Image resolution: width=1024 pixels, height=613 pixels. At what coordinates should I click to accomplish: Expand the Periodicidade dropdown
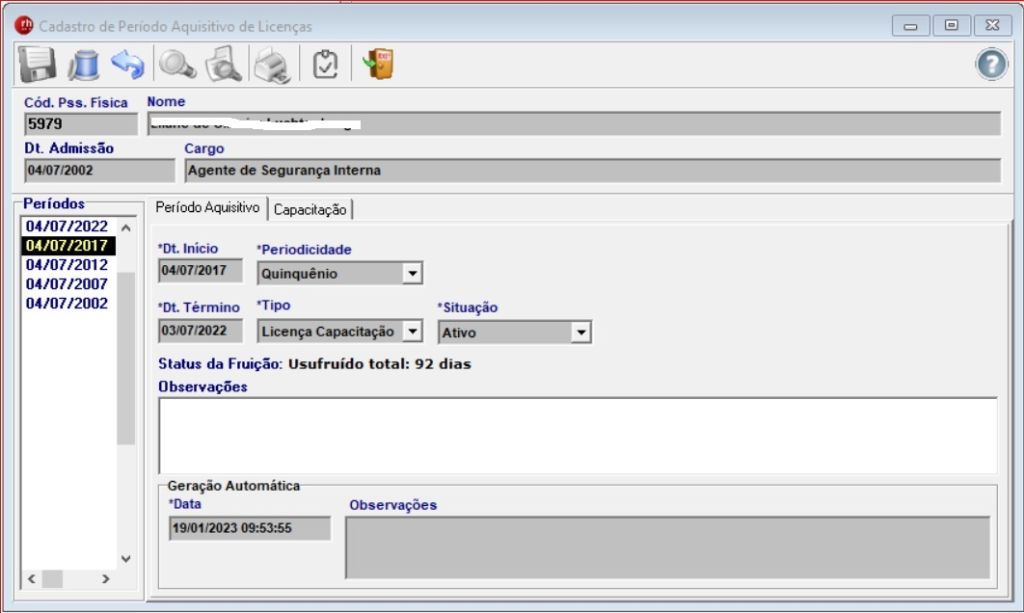(x=411, y=273)
